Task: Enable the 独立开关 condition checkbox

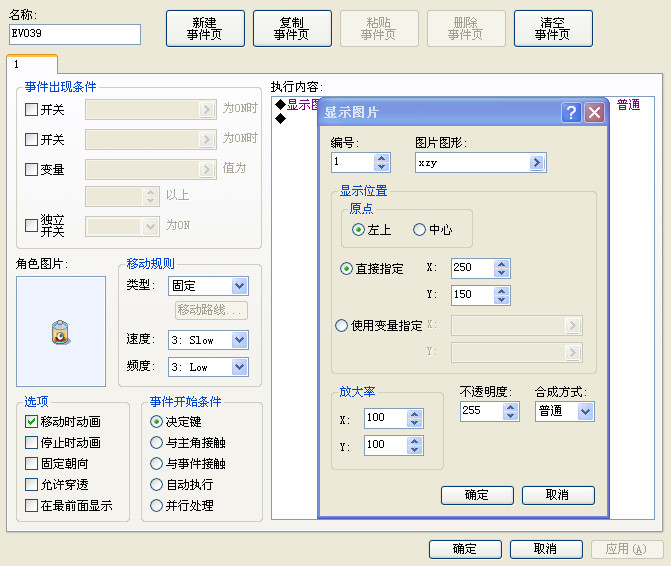Action: (x=31, y=225)
